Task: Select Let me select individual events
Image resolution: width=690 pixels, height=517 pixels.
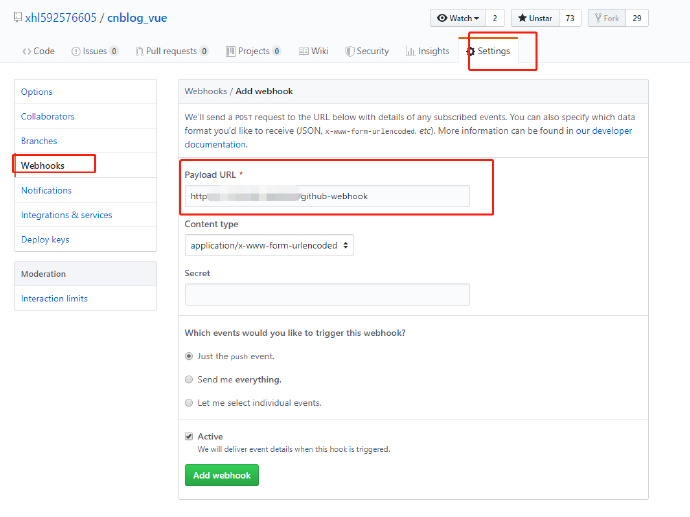Action: (x=189, y=403)
